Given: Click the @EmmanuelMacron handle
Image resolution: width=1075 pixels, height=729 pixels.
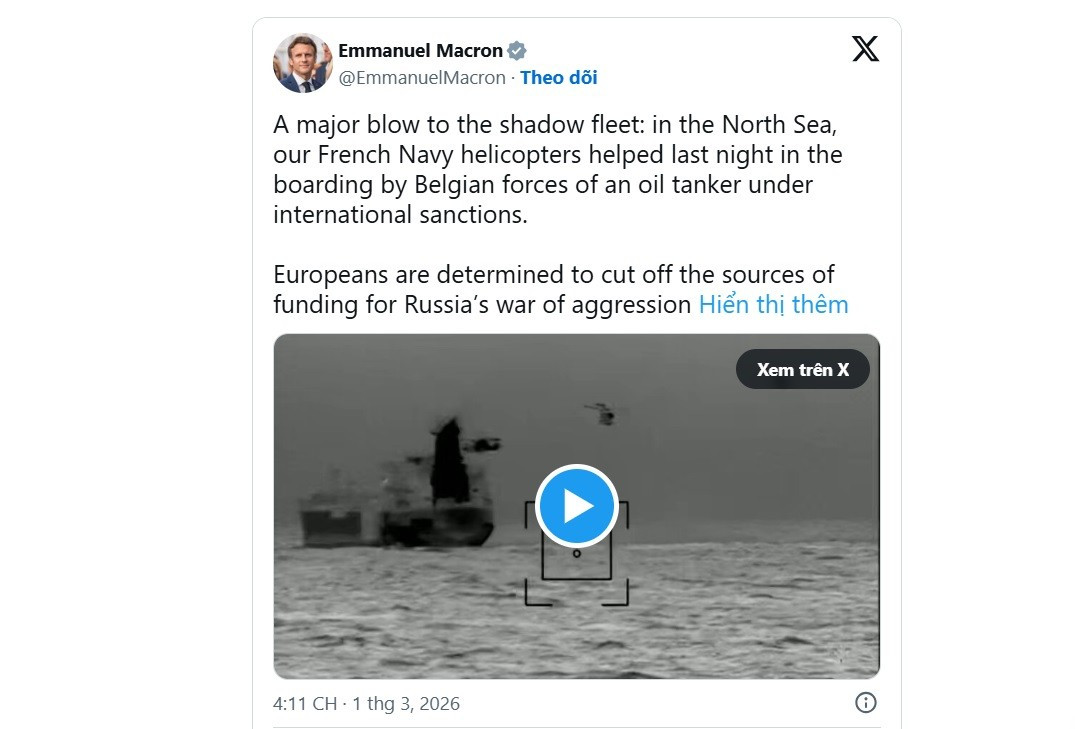Looking at the screenshot, I should (422, 78).
